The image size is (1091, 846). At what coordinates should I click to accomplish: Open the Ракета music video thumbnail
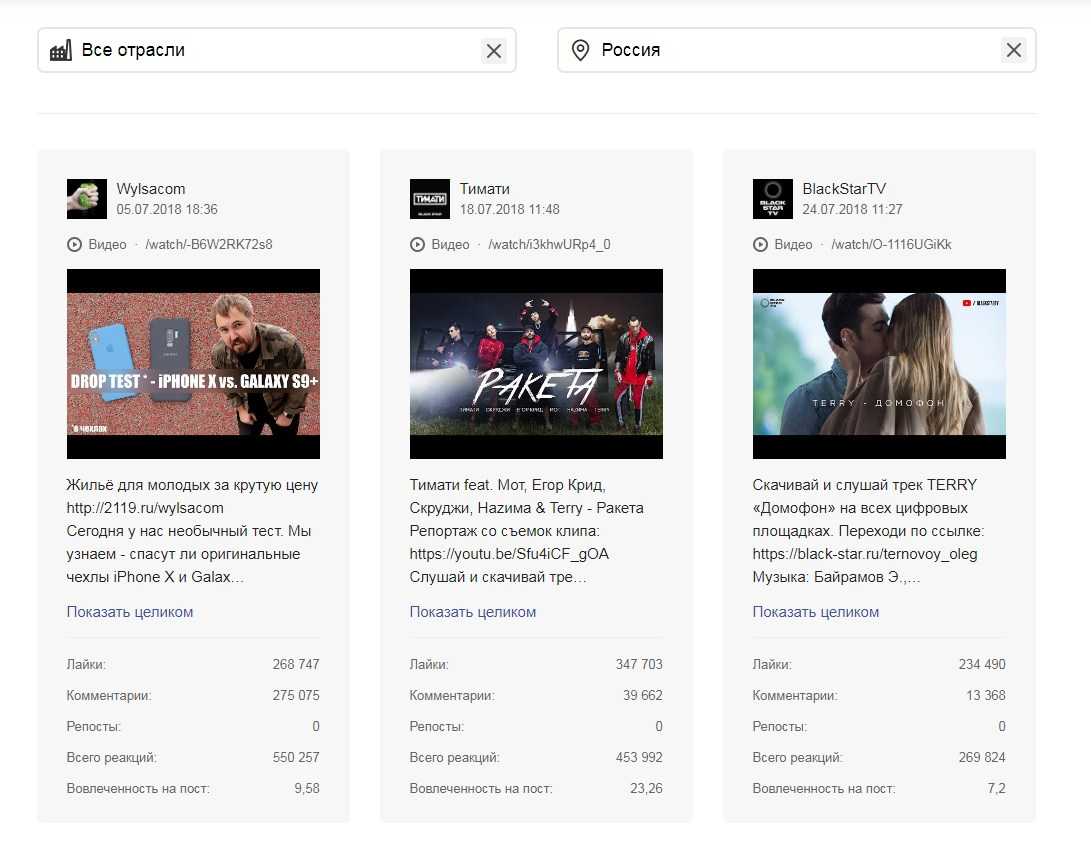point(536,364)
